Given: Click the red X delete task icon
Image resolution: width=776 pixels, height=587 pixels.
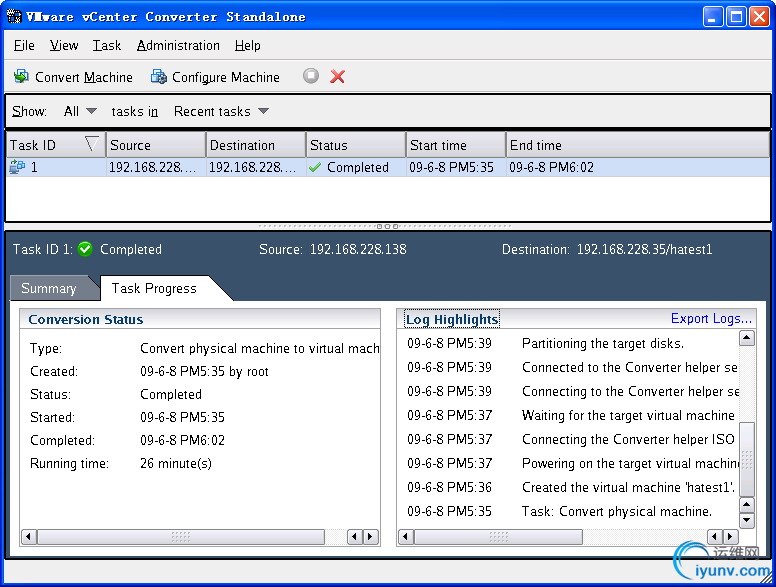Looking at the screenshot, I should [x=338, y=76].
